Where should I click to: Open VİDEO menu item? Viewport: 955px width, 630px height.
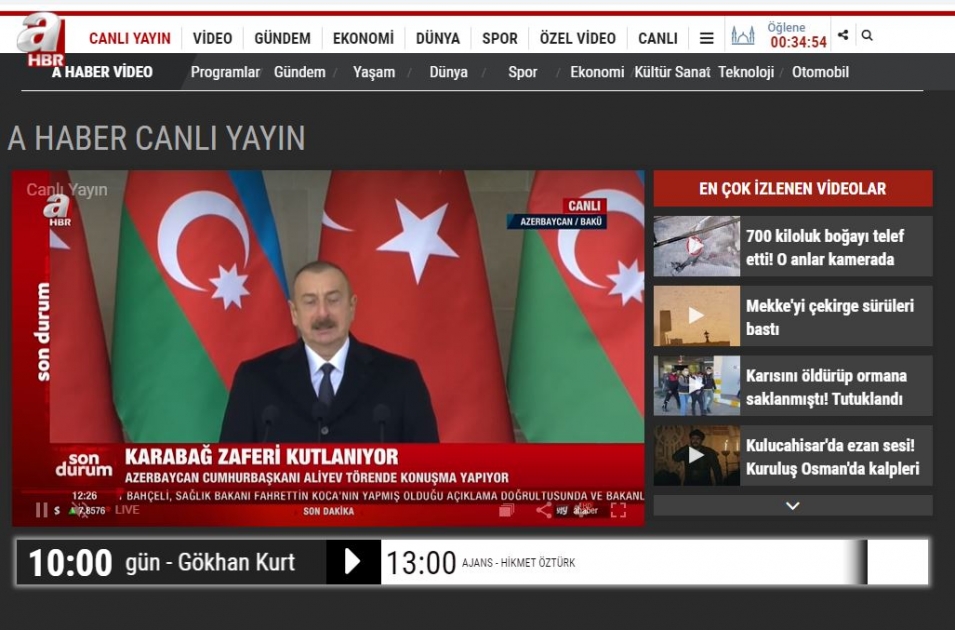(213, 39)
